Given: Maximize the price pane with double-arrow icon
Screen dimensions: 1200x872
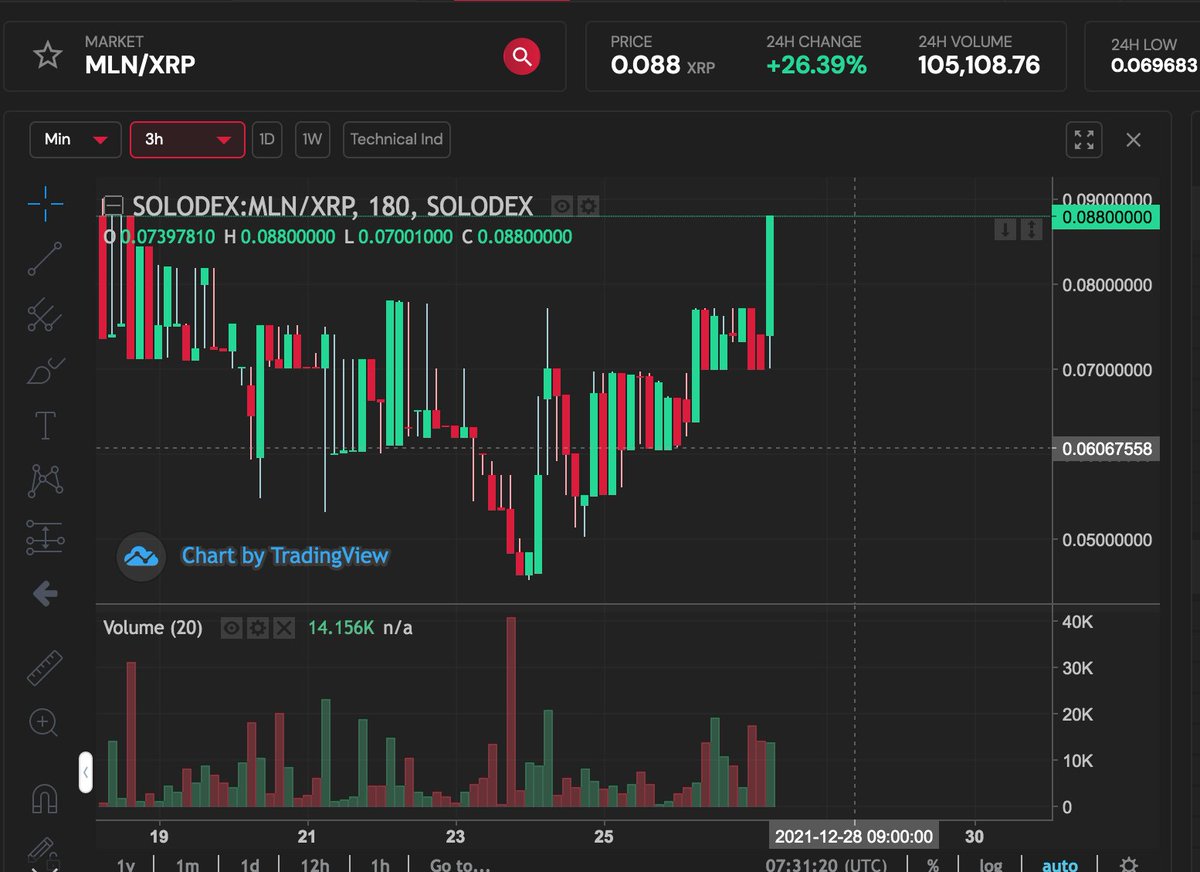Looking at the screenshot, I should pos(1031,230).
